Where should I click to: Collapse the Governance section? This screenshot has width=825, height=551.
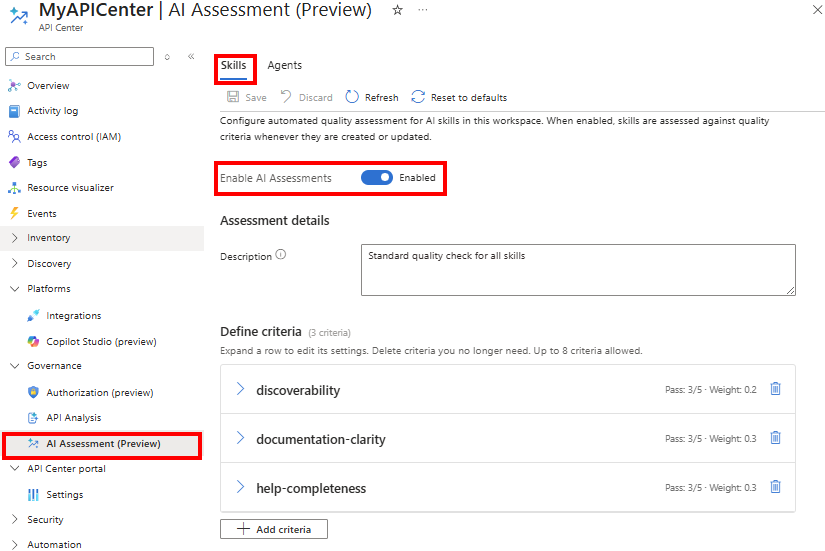pos(14,365)
